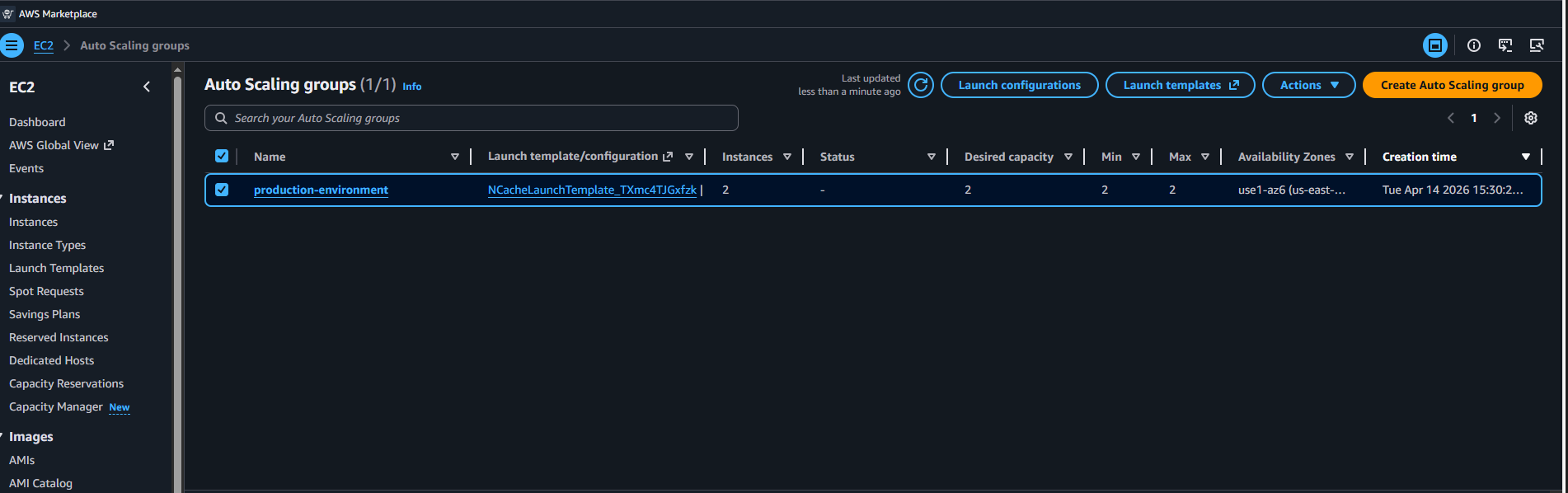Sort by Status column arrow
The height and width of the screenshot is (493, 1568).
(932, 157)
